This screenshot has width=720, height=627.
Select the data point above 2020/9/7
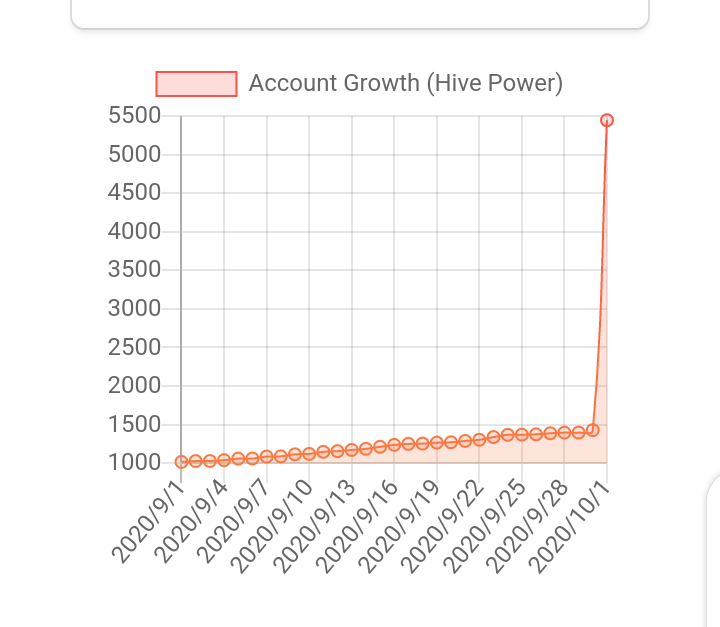[x=266, y=457]
